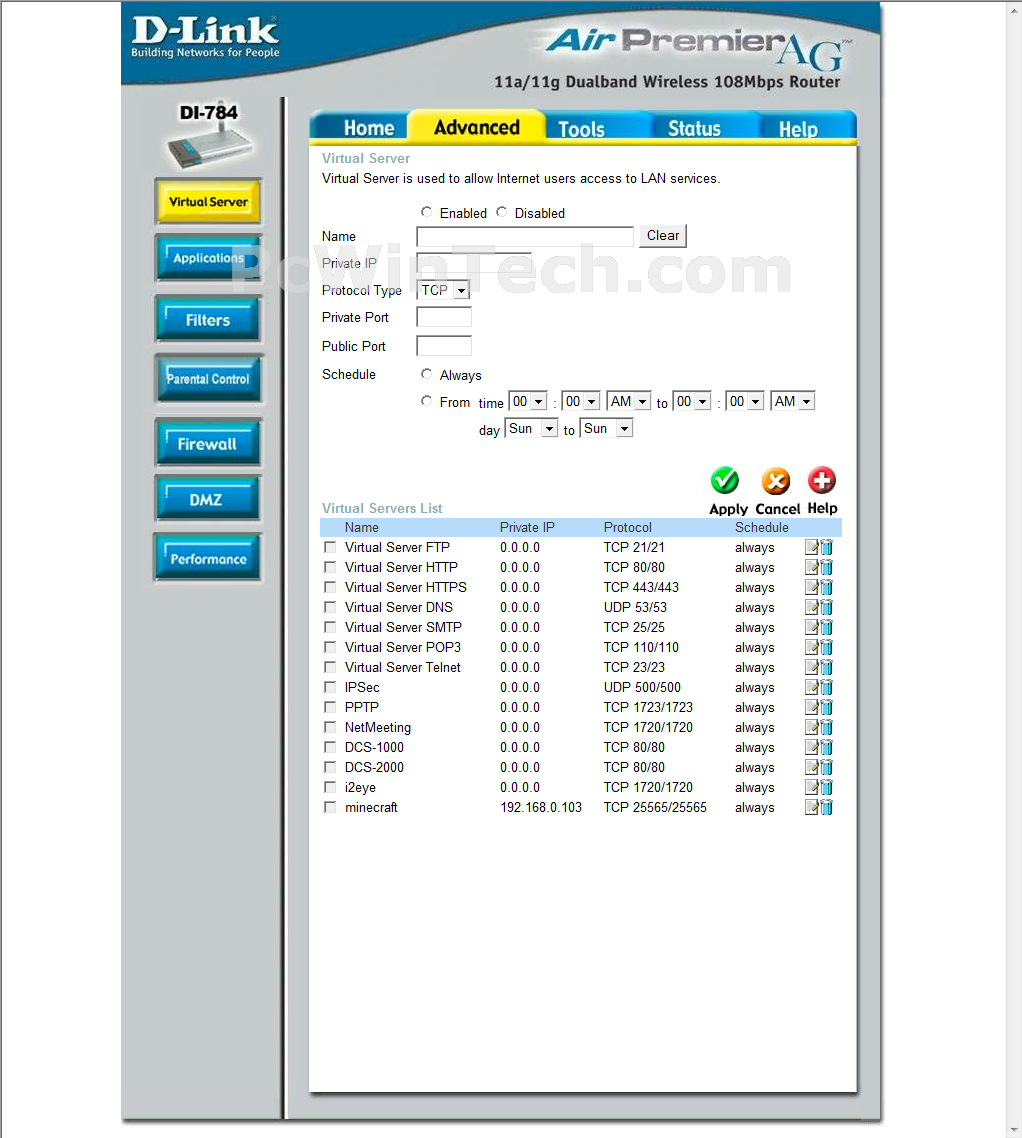Edit the Virtual Server Telnet entry
This screenshot has height=1138, width=1022.
coord(812,667)
